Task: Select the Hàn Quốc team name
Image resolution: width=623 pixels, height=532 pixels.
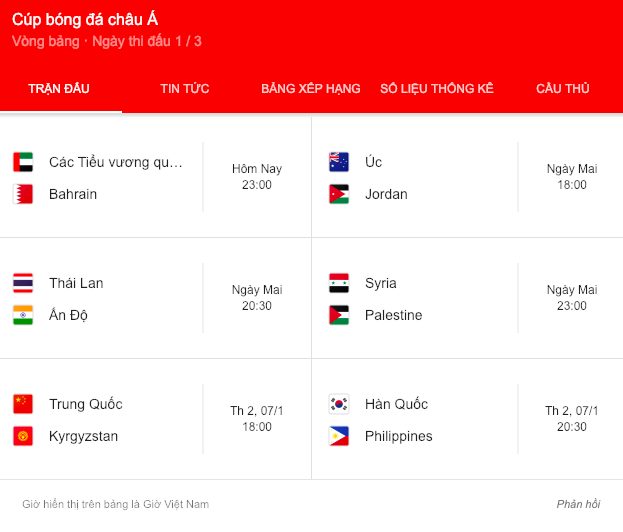Action: (x=396, y=404)
